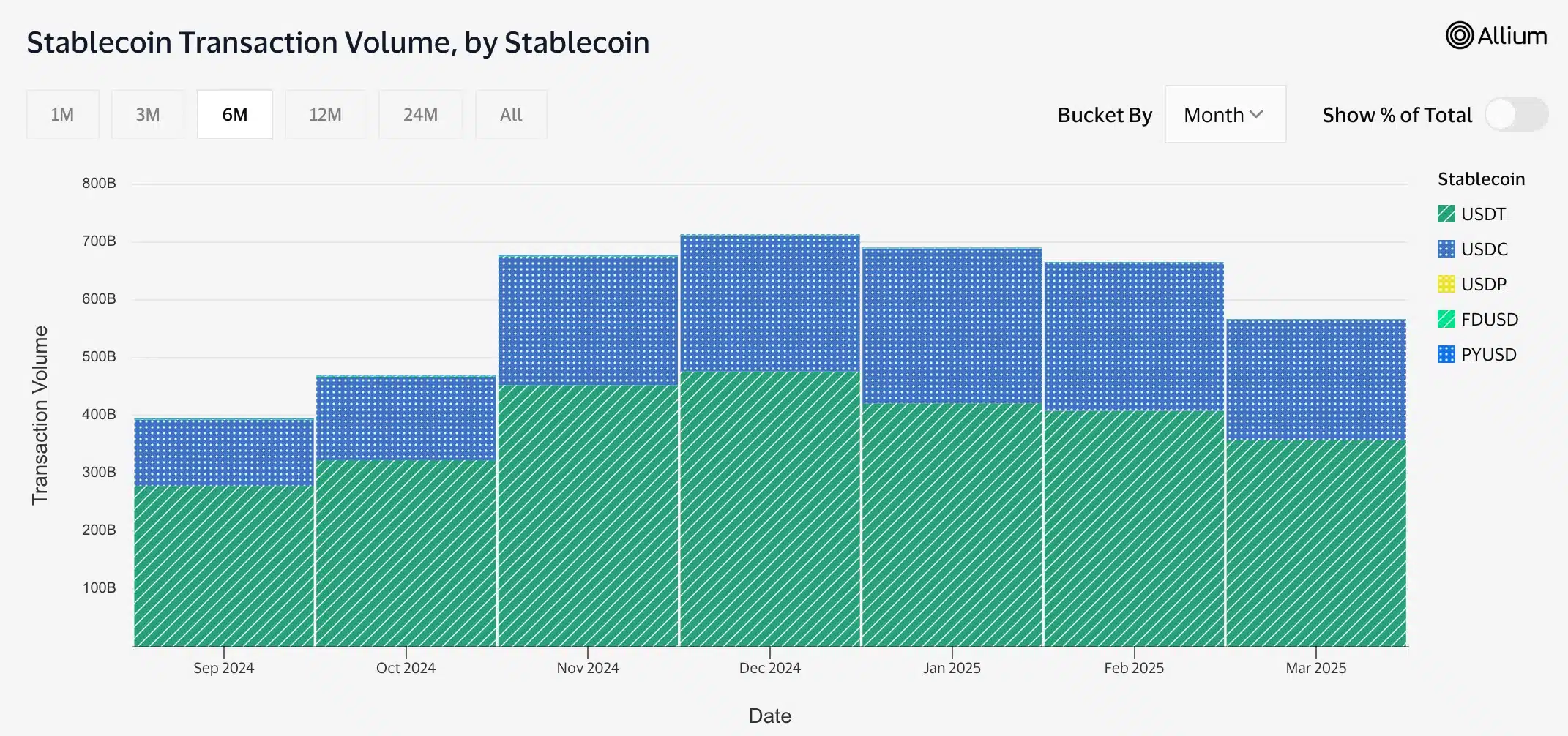Toggle PYUSD series via legend label
The height and width of the screenshot is (736, 1568).
pos(1488,354)
